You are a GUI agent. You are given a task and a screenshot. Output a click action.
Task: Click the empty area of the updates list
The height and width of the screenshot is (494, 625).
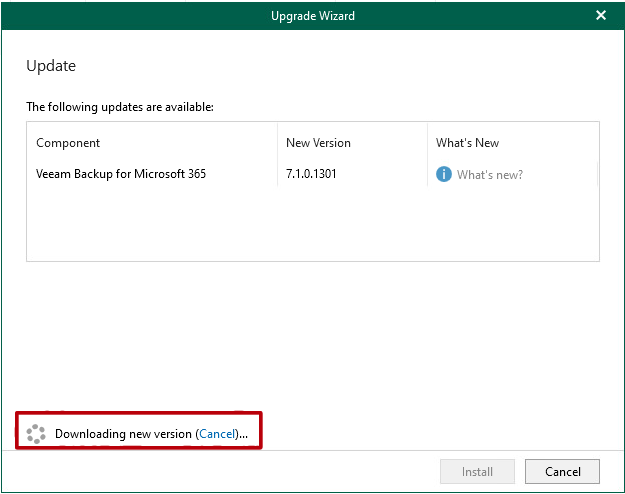tap(312, 223)
